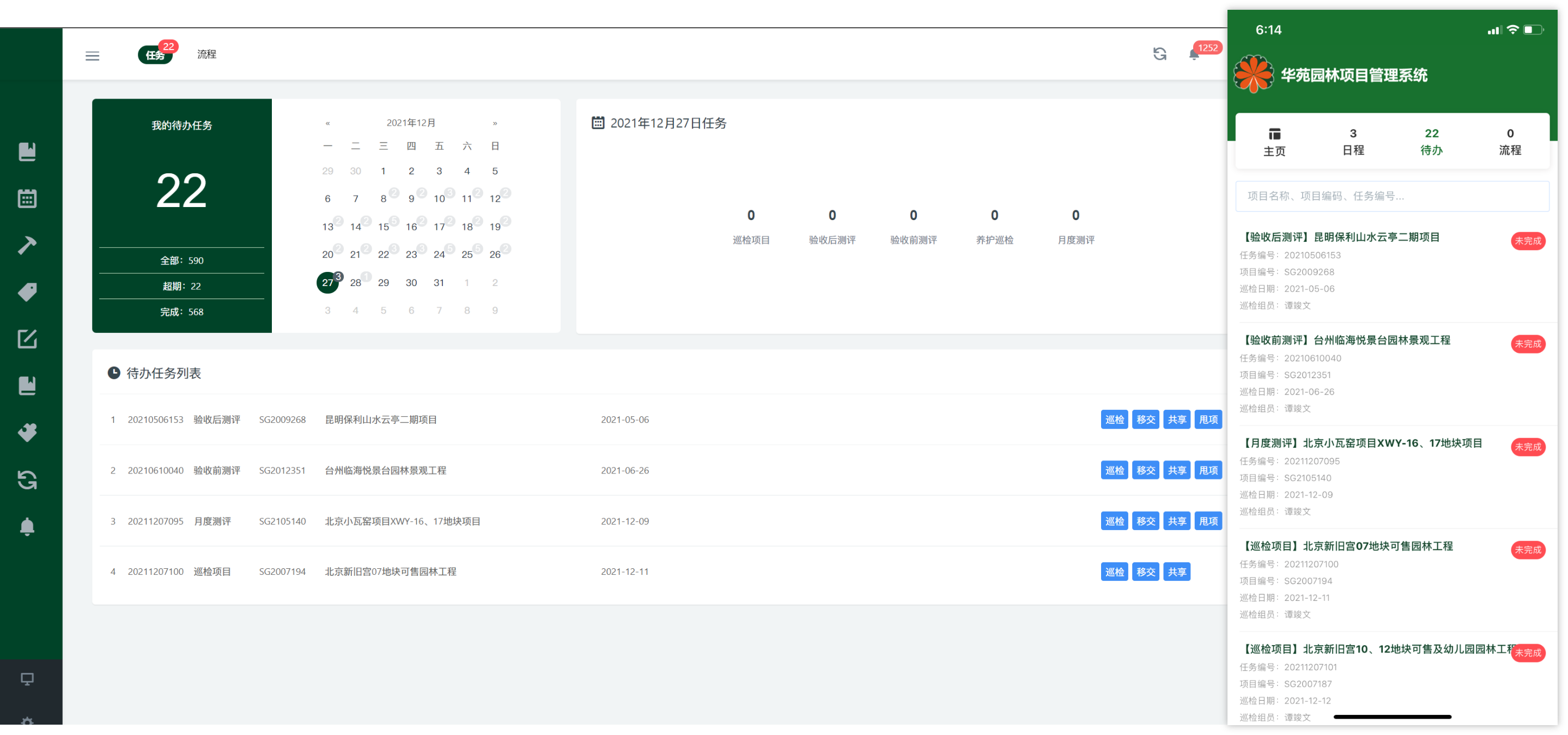The width and height of the screenshot is (1568, 735).
Task: Select the 任务 tab with 22 badge
Action: (x=155, y=56)
